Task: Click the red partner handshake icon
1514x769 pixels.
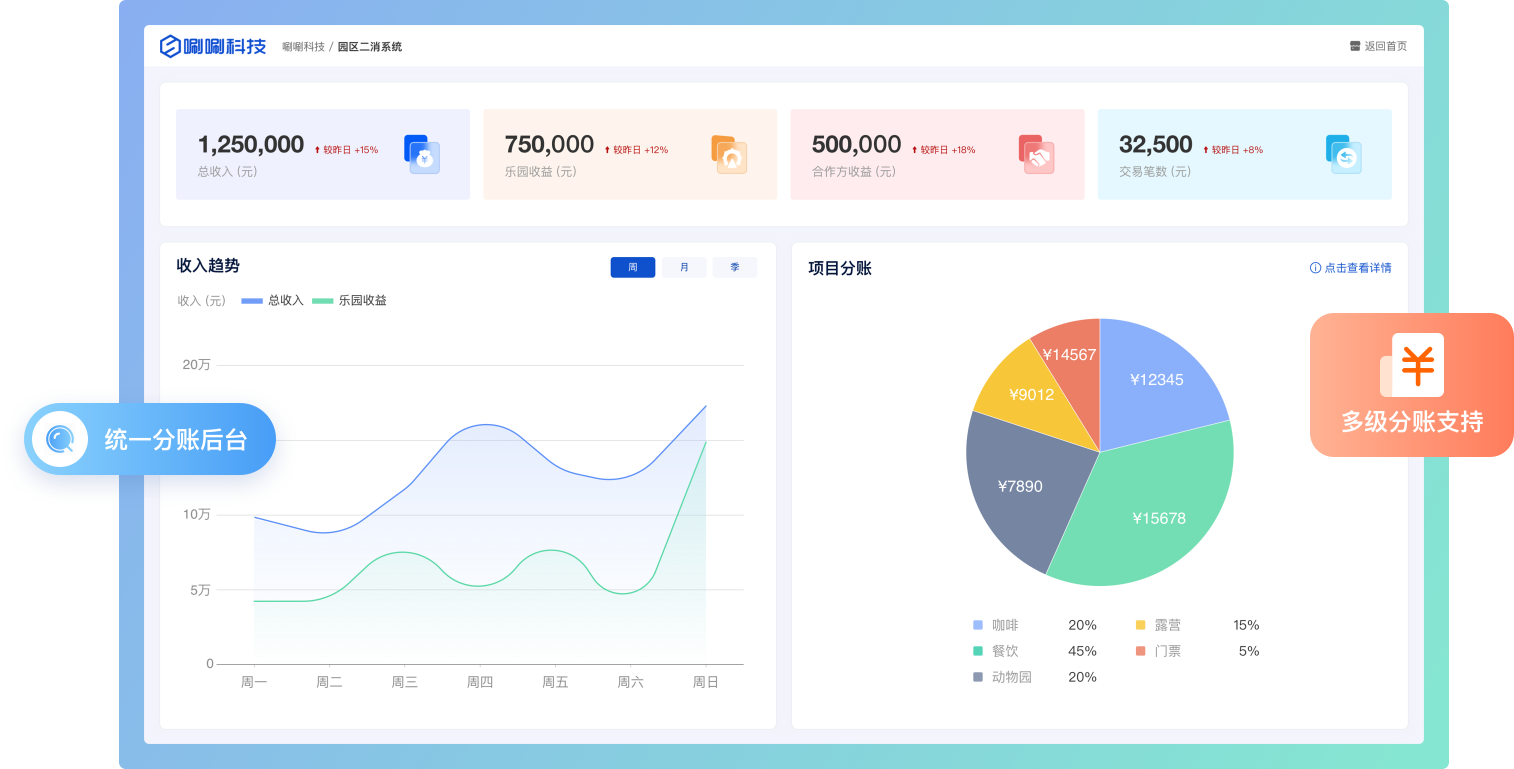Action: pos(1036,154)
